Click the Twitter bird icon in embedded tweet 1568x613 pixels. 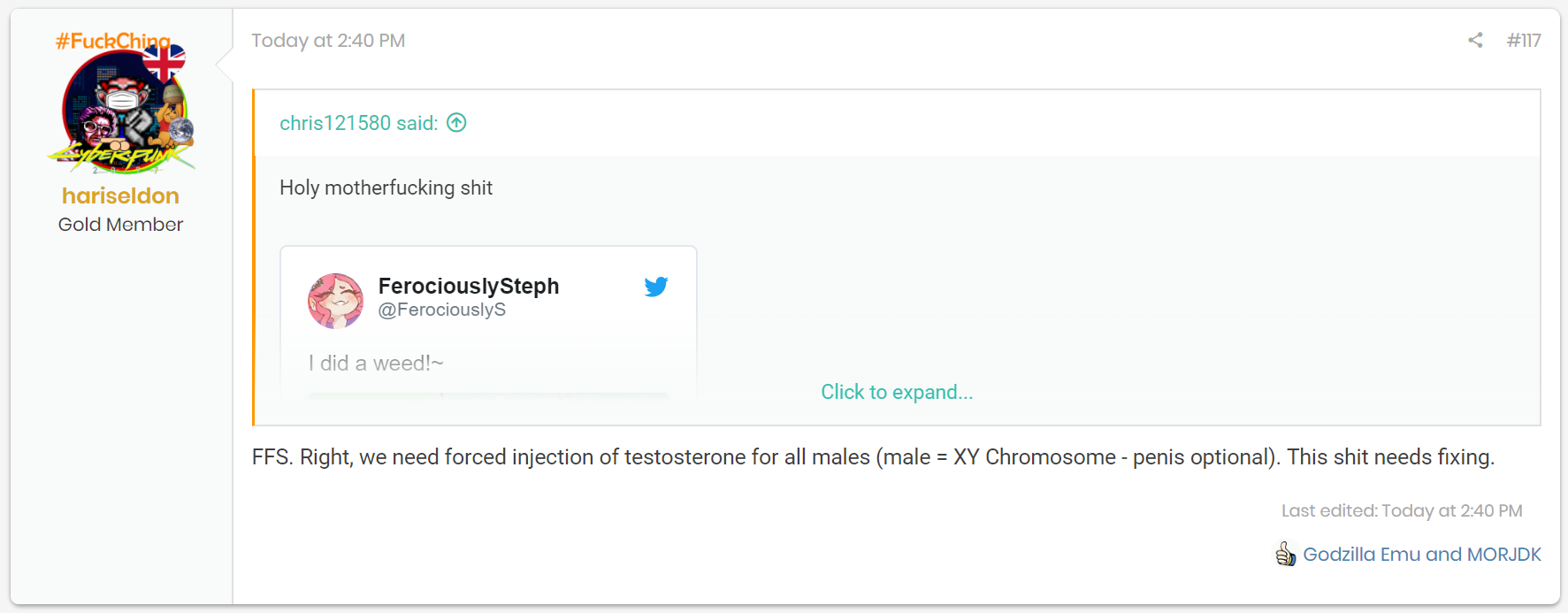point(656,287)
